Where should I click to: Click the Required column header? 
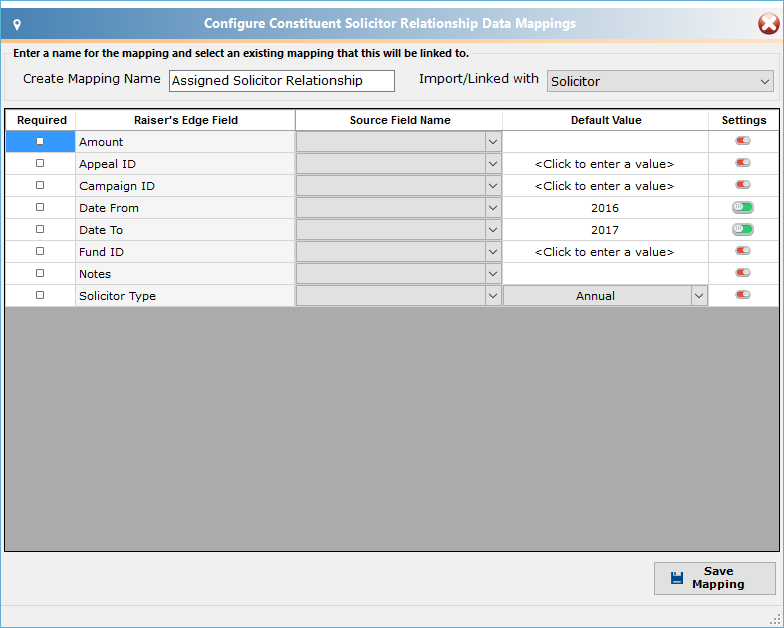point(42,120)
